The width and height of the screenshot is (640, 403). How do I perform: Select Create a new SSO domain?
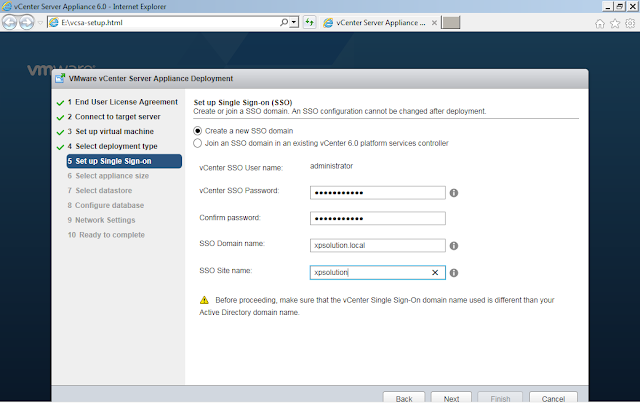(x=198, y=131)
